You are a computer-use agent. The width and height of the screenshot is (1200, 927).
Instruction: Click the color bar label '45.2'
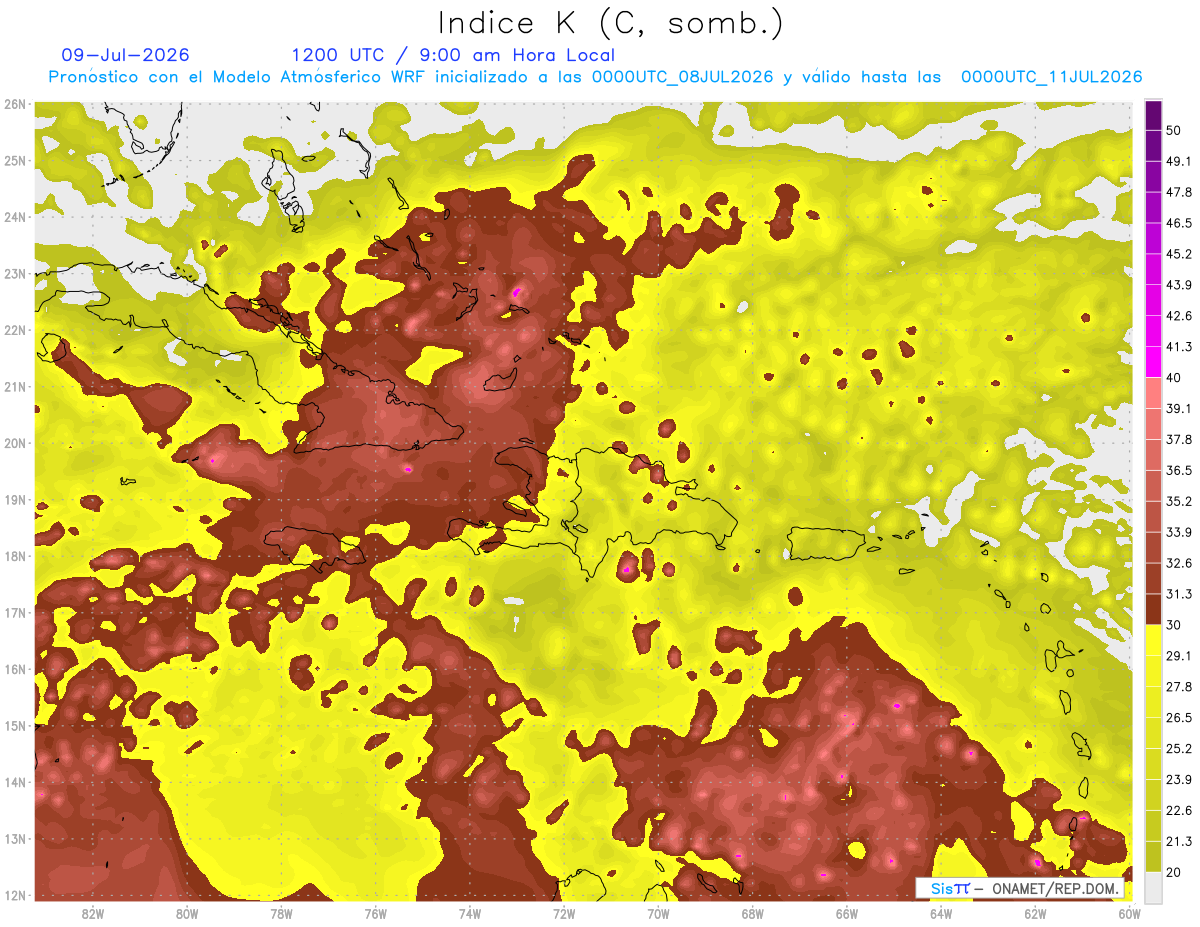point(1178,254)
